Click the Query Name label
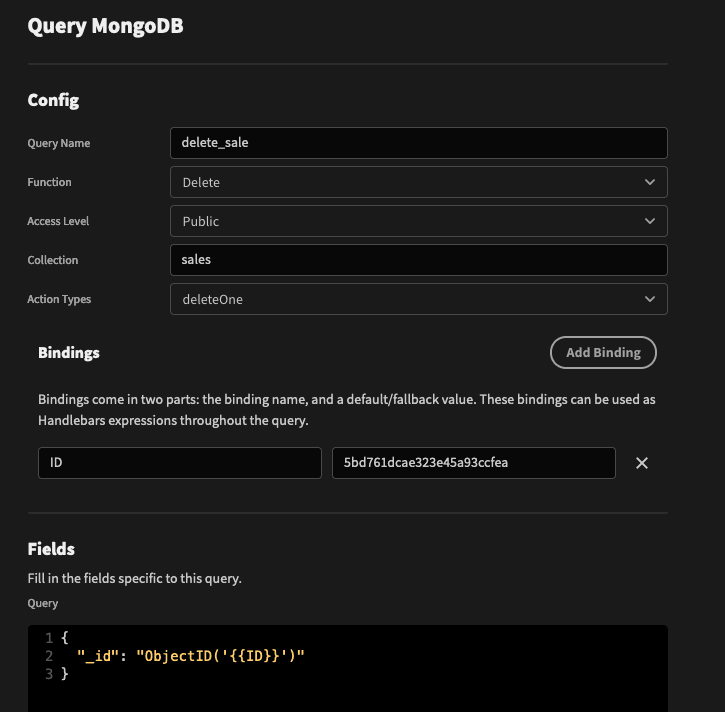Image resolution: width=725 pixels, height=712 pixels. [x=59, y=143]
